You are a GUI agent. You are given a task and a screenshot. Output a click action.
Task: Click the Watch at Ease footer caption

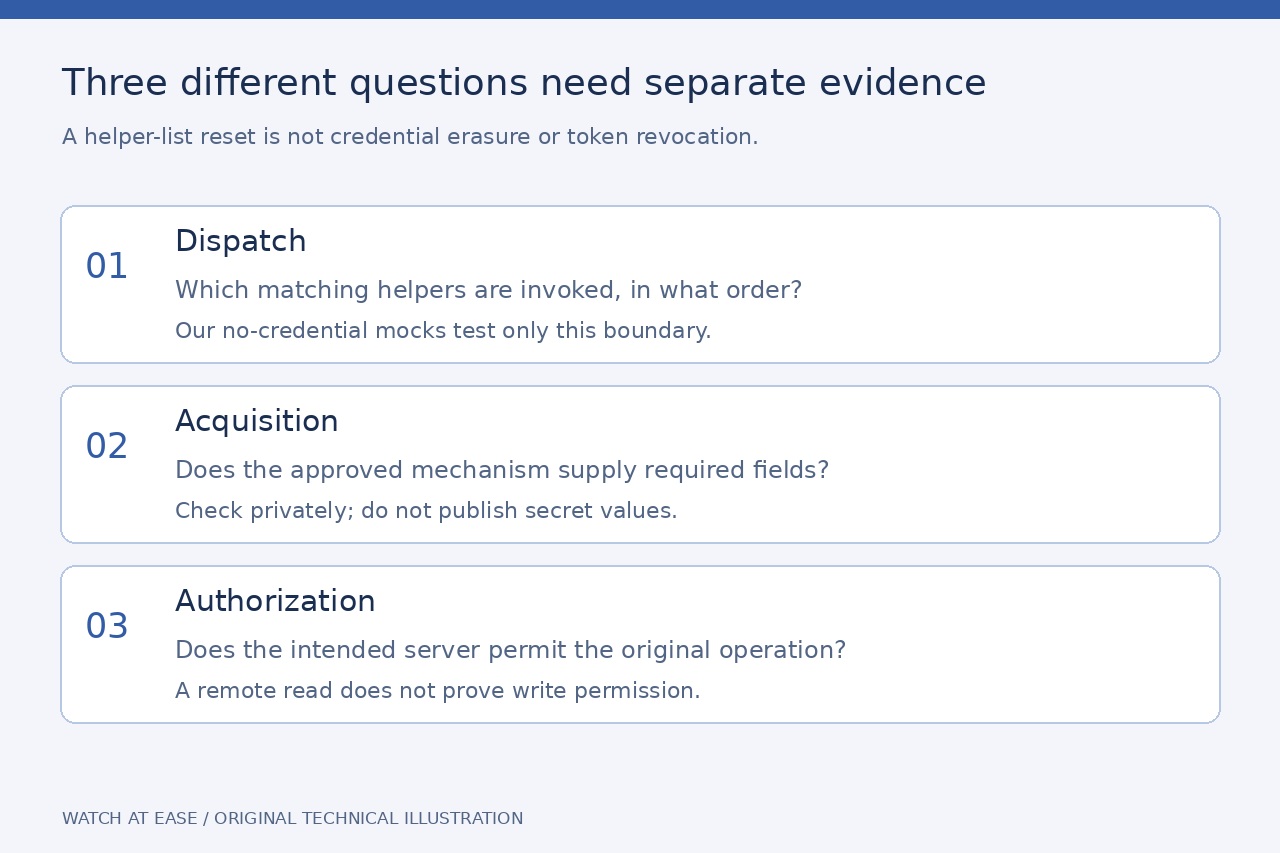pos(293,819)
